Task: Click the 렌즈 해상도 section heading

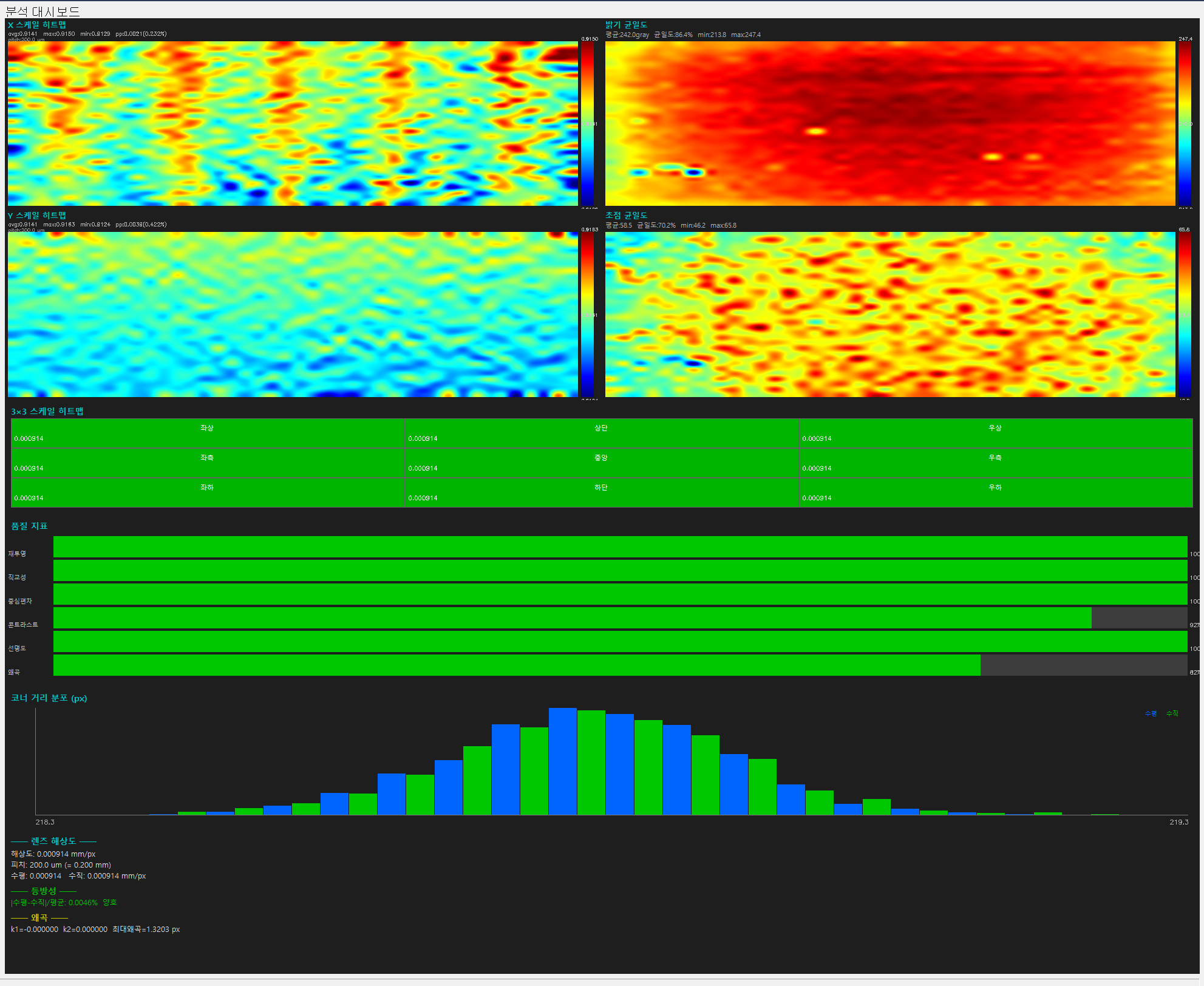Action: tap(54, 841)
